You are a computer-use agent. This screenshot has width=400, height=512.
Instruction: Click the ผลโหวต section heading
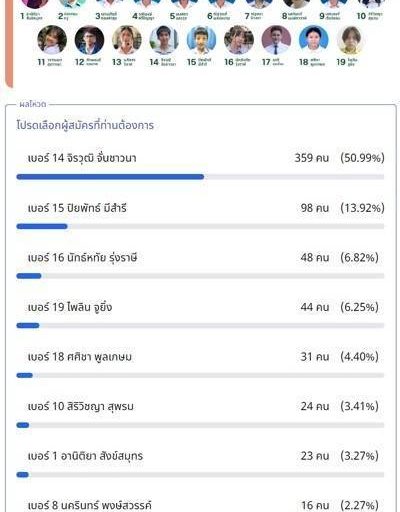pos(33,104)
